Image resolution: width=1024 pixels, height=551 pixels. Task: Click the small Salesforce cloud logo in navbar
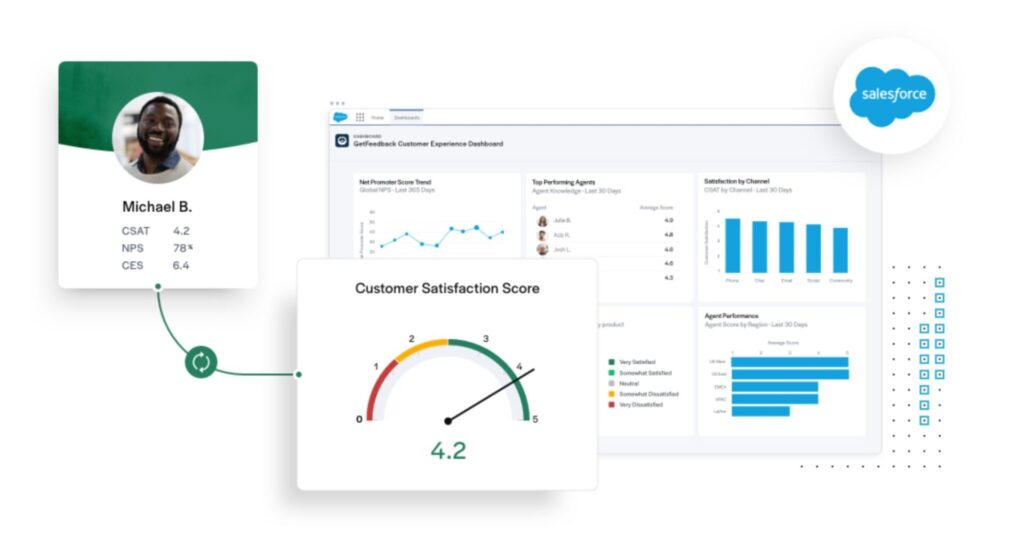click(x=341, y=117)
